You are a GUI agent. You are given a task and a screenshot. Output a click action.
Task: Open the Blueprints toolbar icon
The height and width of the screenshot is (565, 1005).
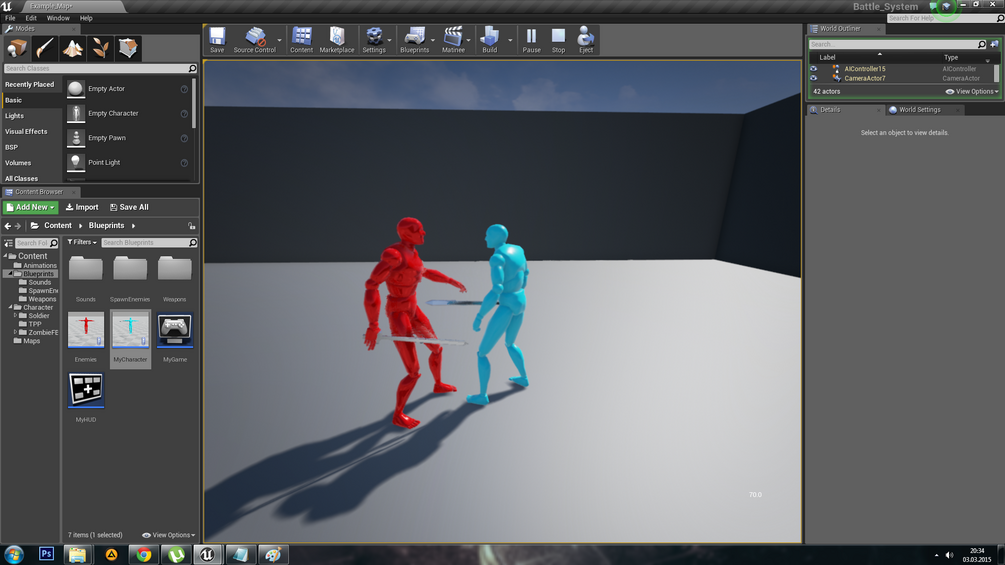[x=414, y=40]
